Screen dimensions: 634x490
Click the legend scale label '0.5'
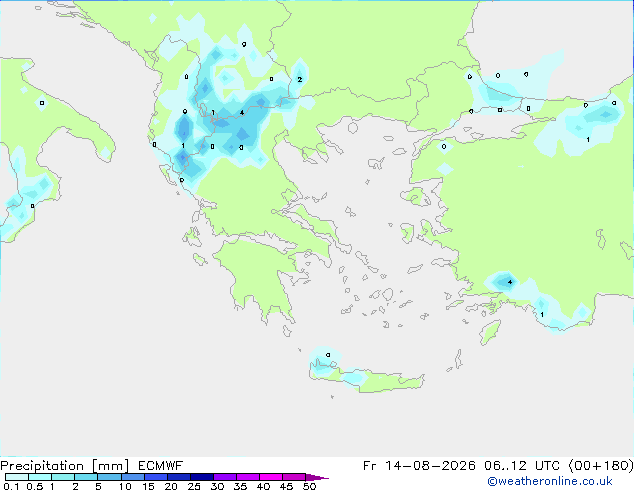35,486
